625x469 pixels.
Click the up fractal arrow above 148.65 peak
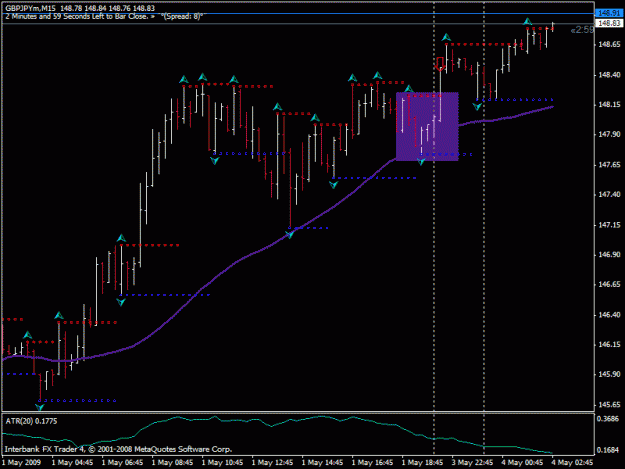[x=446, y=37]
